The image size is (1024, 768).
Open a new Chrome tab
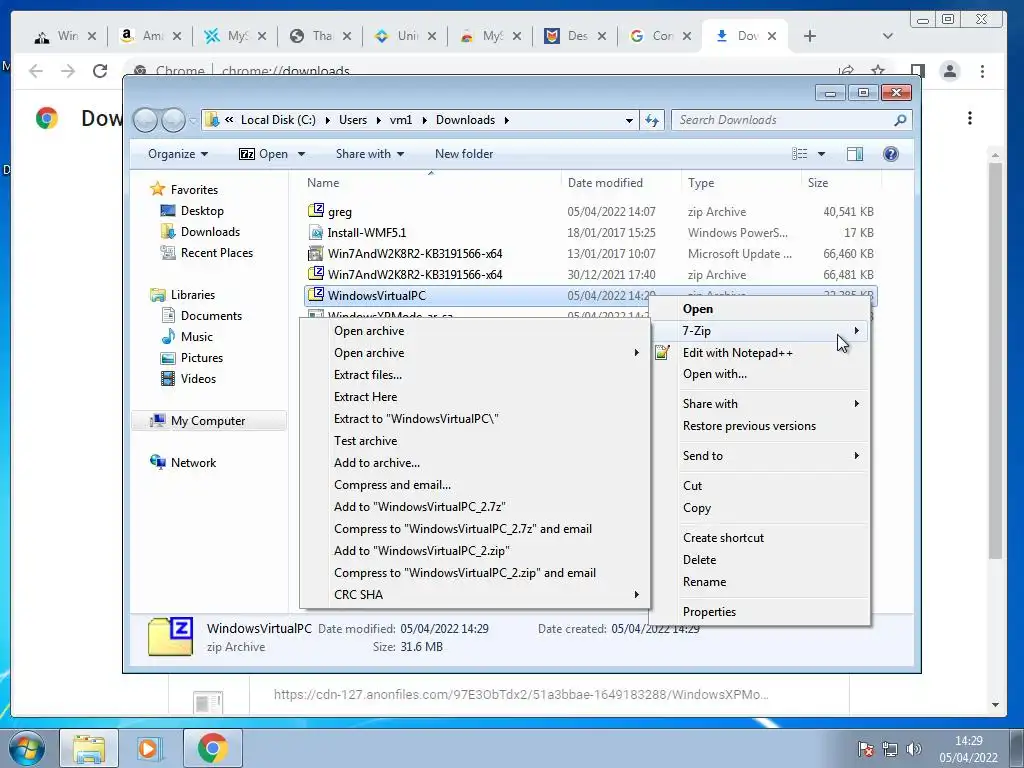(x=810, y=36)
